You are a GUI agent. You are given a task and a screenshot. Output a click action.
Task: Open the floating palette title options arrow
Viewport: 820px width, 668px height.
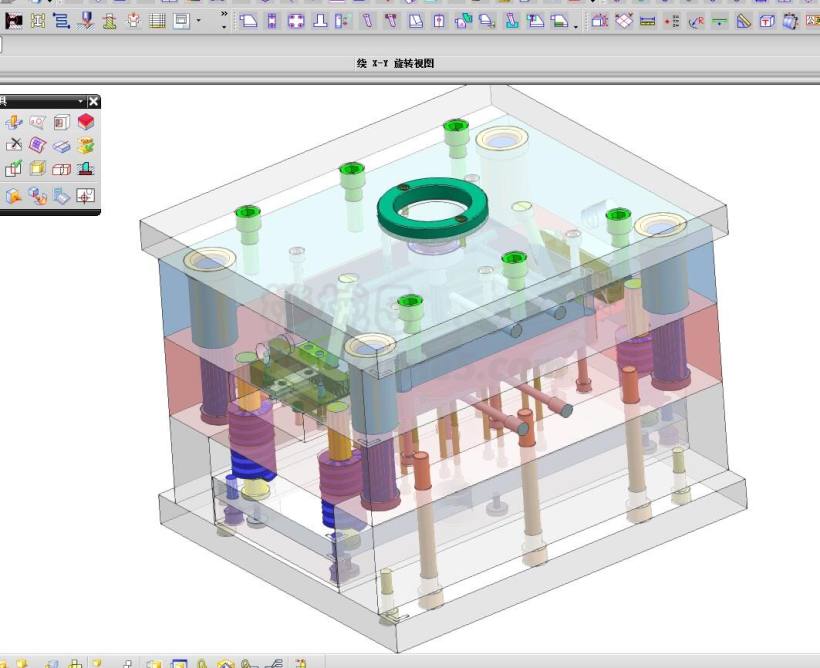click(x=81, y=101)
